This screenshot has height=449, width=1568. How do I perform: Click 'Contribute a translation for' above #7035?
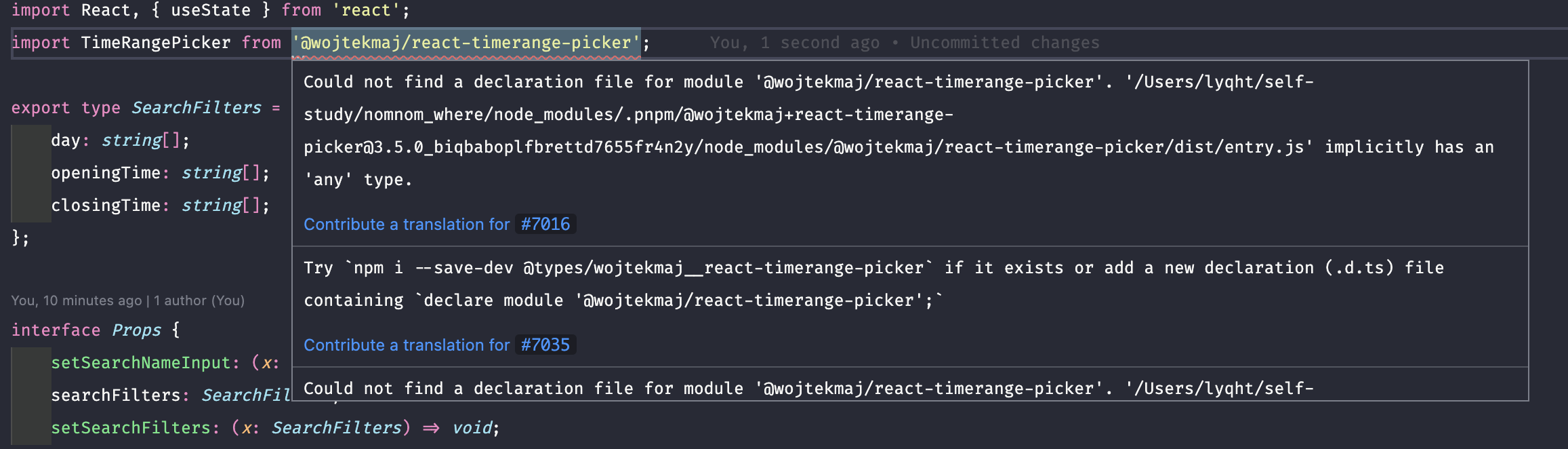(407, 345)
